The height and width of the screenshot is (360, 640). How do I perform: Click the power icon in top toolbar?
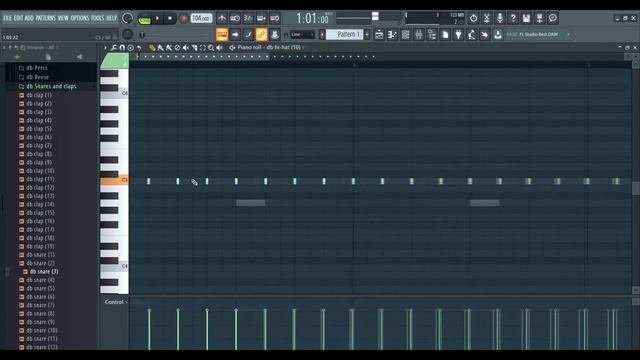click(x=473, y=18)
